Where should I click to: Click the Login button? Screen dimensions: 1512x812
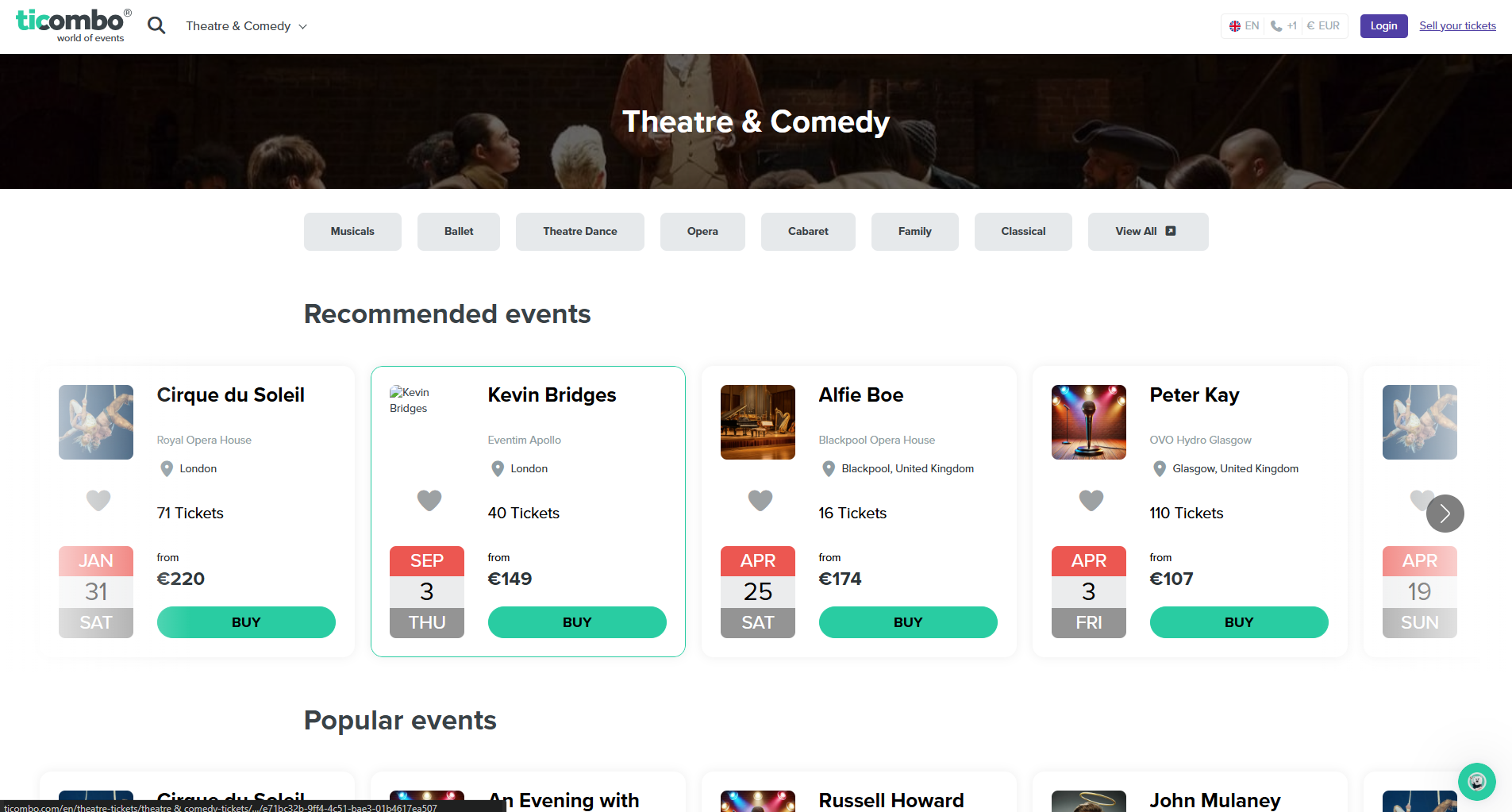[x=1383, y=26]
